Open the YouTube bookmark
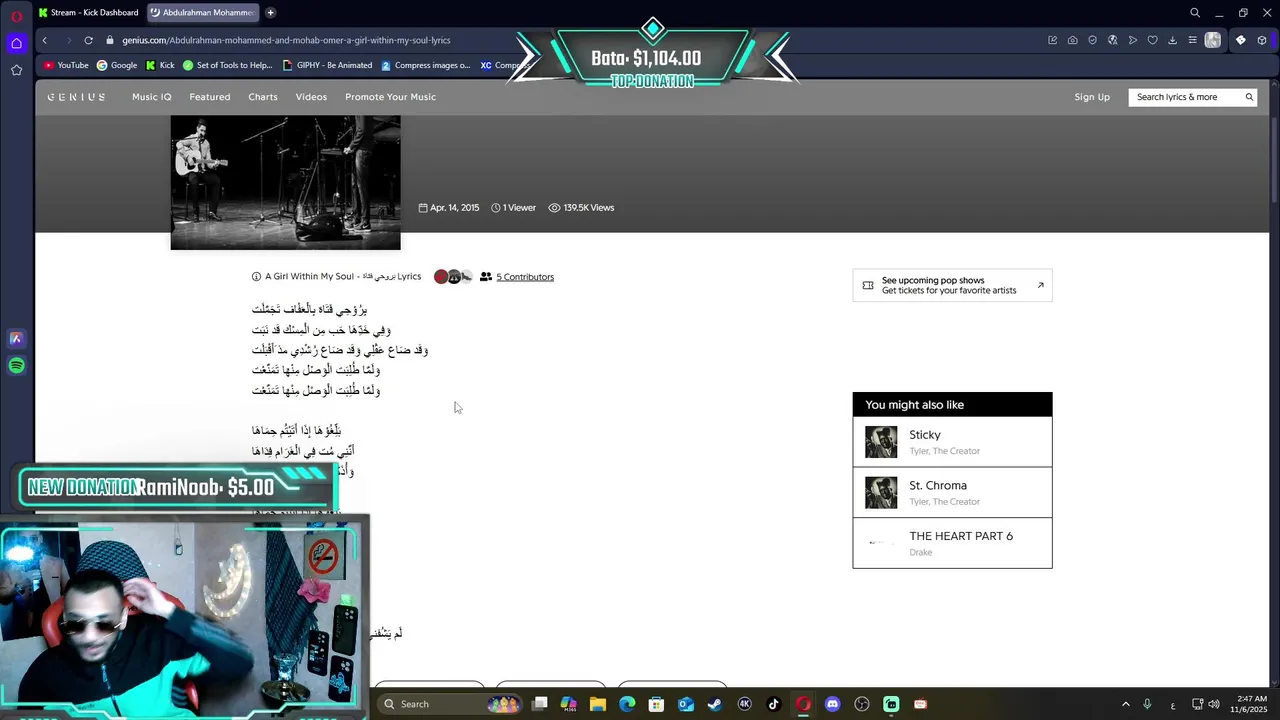Screen dimensions: 1280x720 click(66, 65)
